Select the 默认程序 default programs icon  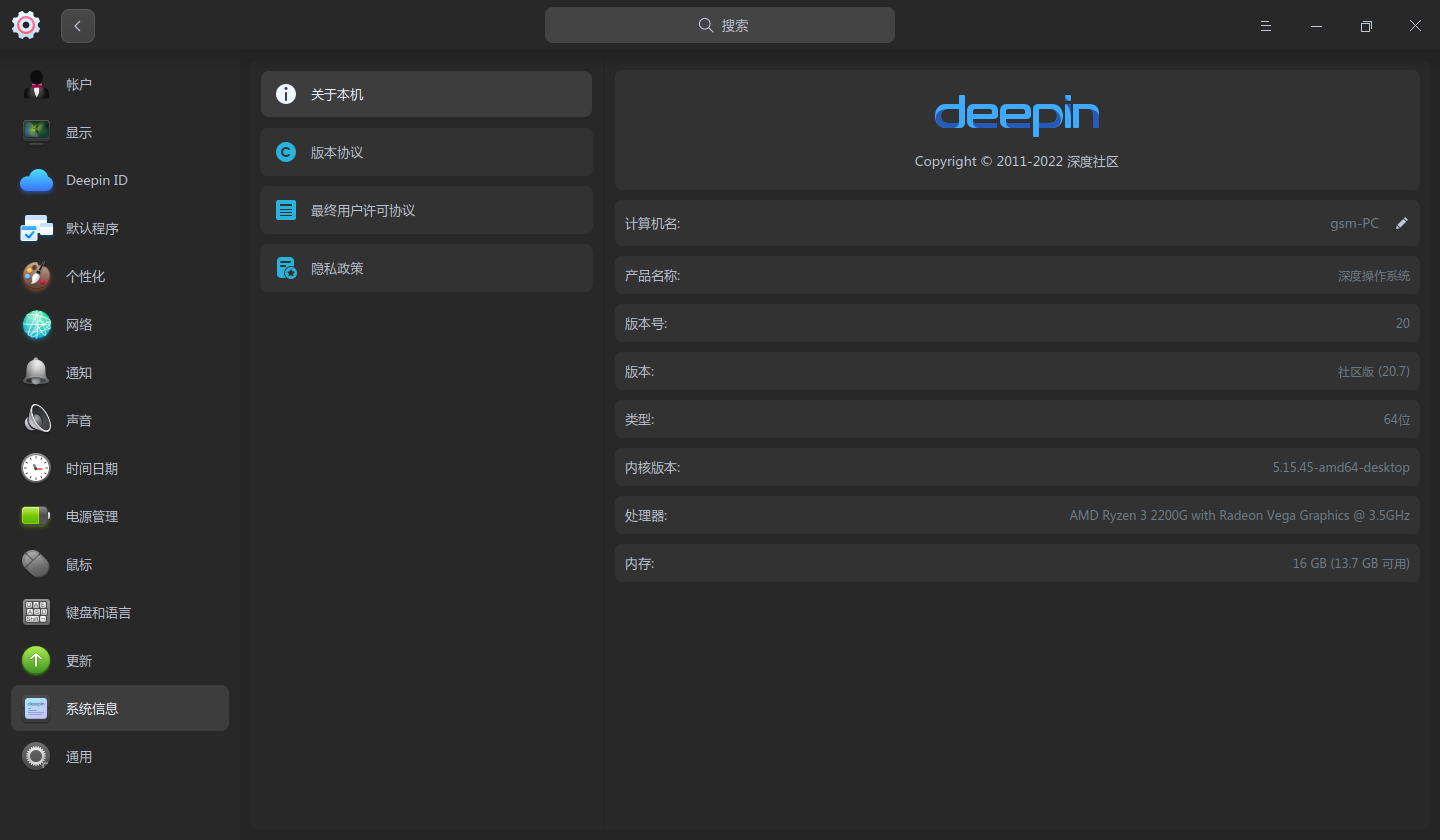(37, 228)
